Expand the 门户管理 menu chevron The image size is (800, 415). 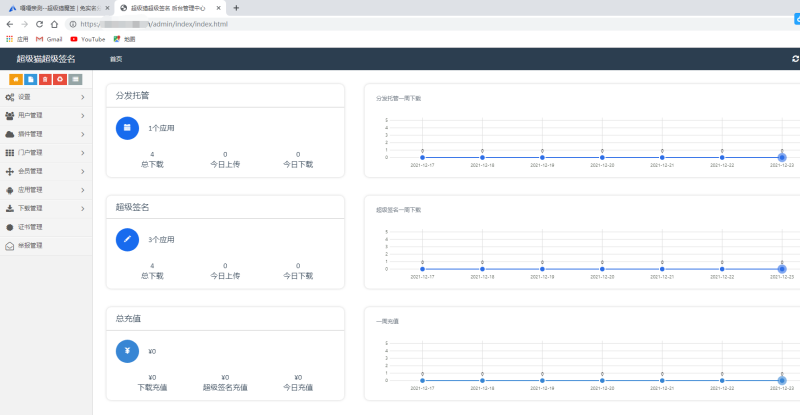click(83, 153)
